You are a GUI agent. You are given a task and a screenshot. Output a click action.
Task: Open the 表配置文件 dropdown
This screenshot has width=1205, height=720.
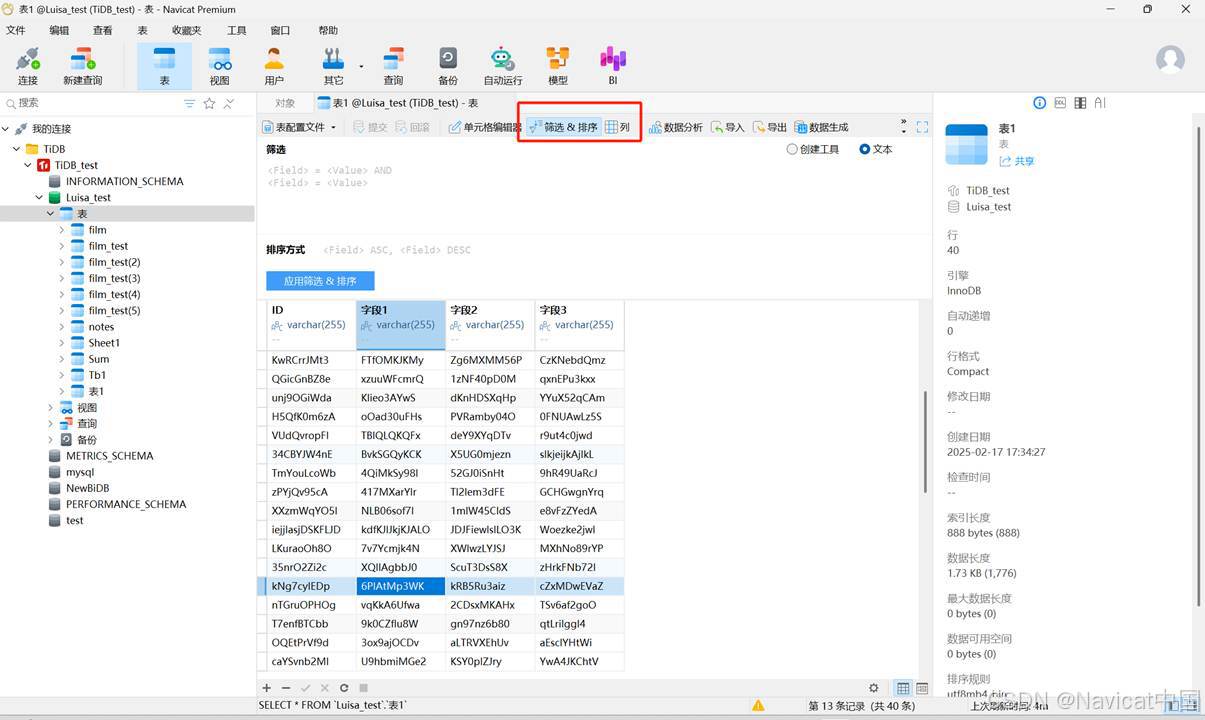coord(299,127)
